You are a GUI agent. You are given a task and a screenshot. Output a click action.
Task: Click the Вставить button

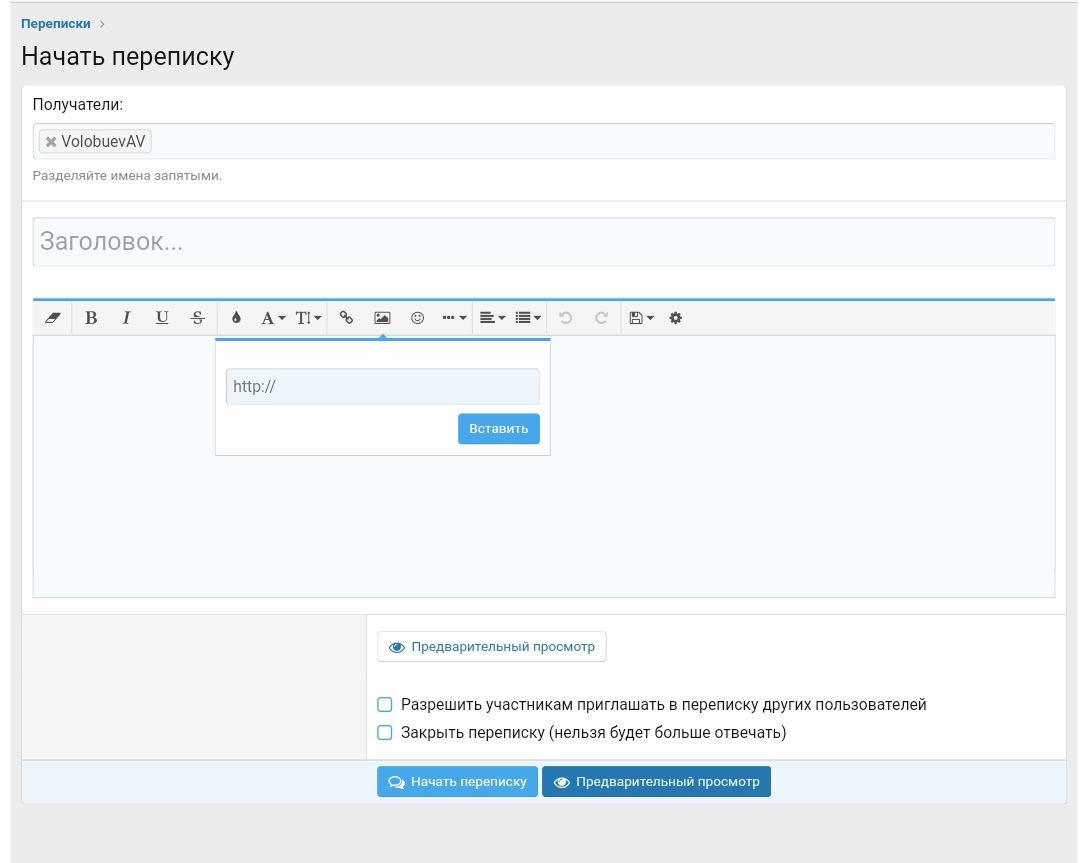click(x=499, y=428)
